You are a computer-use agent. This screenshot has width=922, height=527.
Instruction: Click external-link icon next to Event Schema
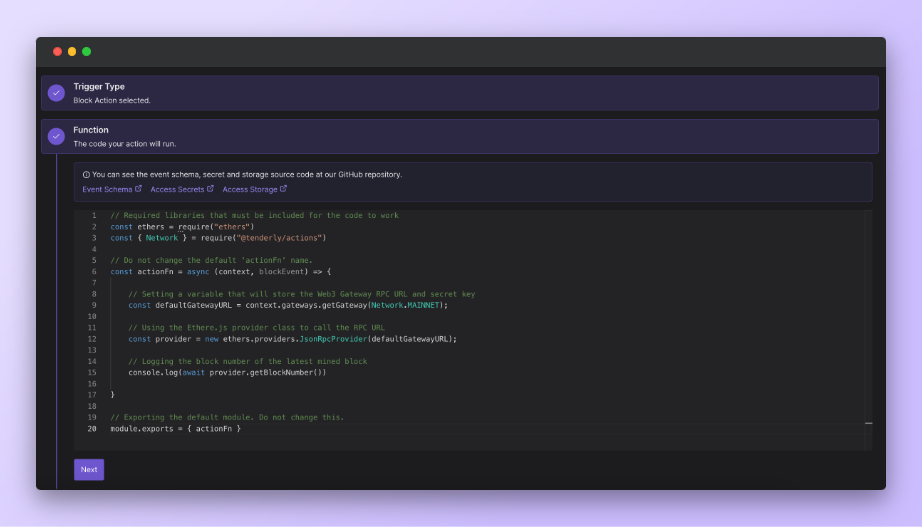pyautogui.click(x=138, y=189)
